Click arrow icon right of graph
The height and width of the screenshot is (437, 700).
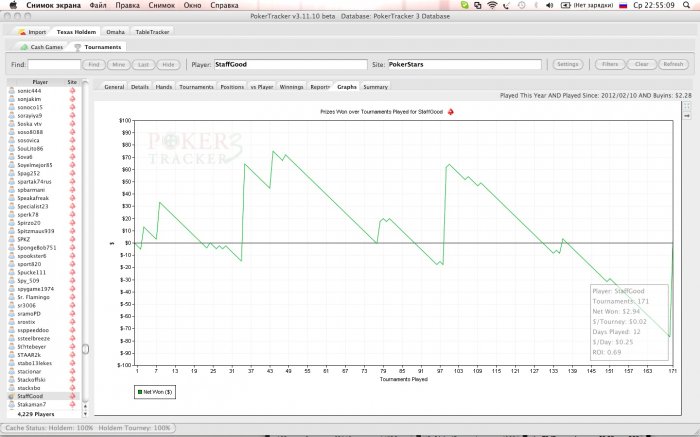click(x=687, y=116)
